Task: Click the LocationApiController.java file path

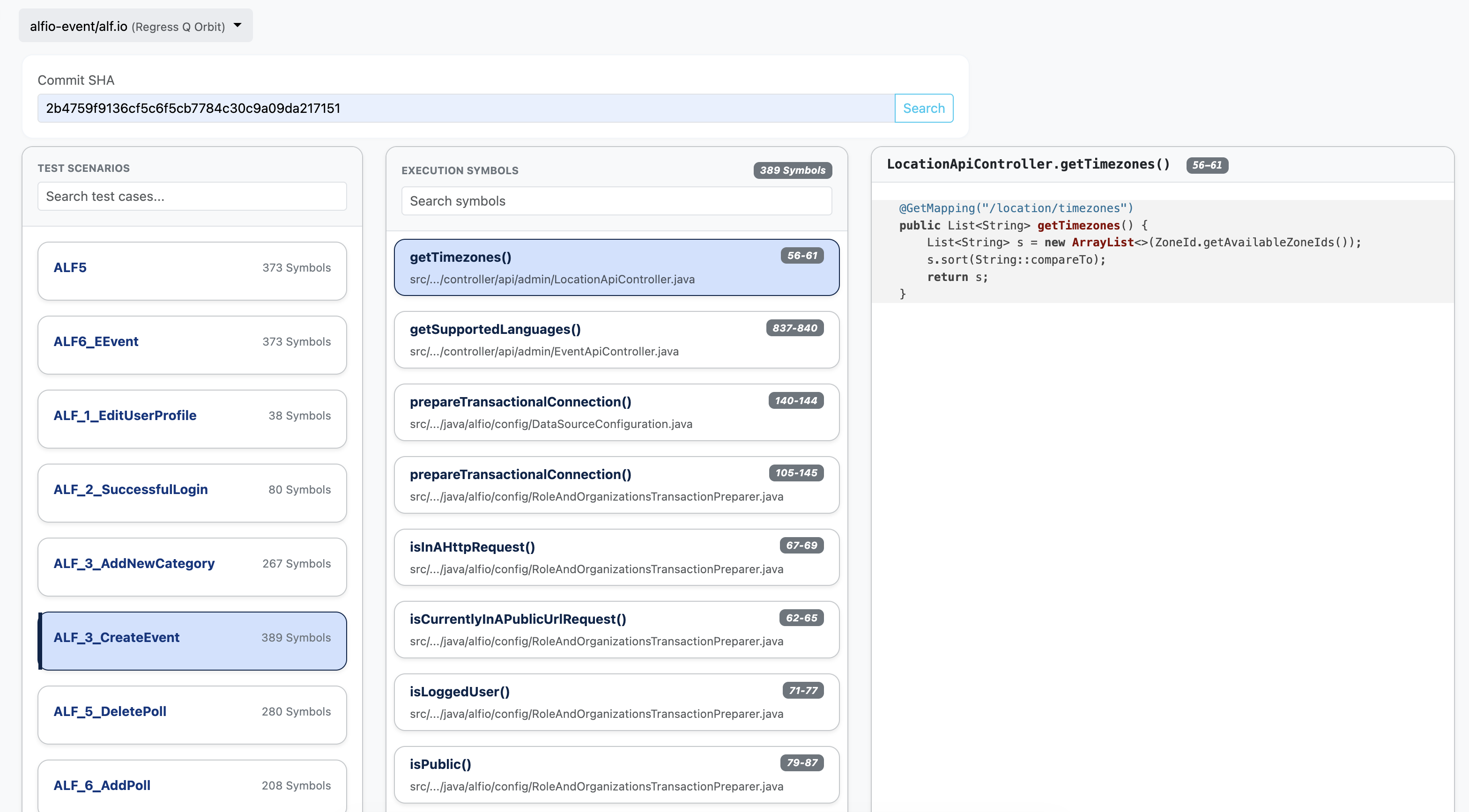Action: [x=552, y=280]
